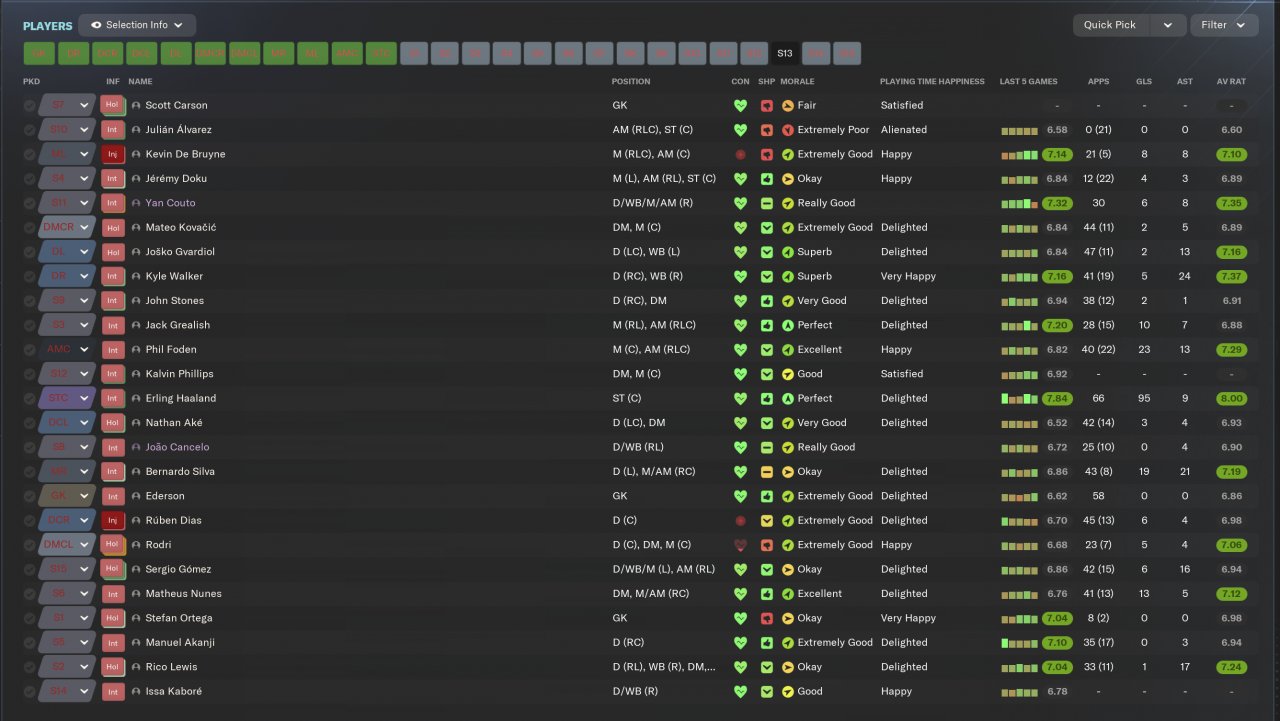Click the match sharpness icon for Stefan Ortega
Image resolution: width=1280 pixels, height=721 pixels.
[767, 619]
